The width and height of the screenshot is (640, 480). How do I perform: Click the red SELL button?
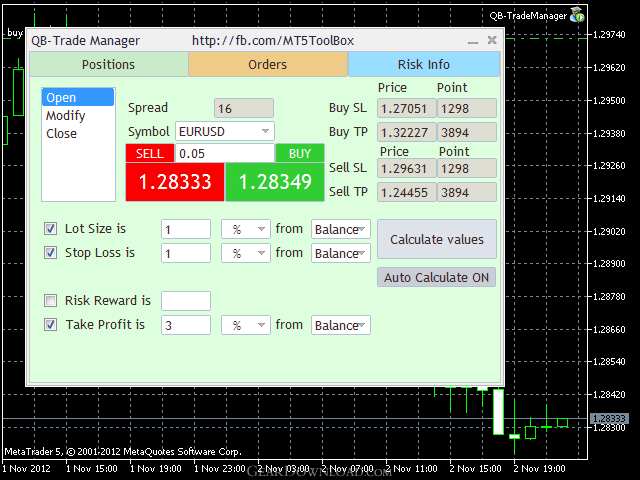[150, 153]
